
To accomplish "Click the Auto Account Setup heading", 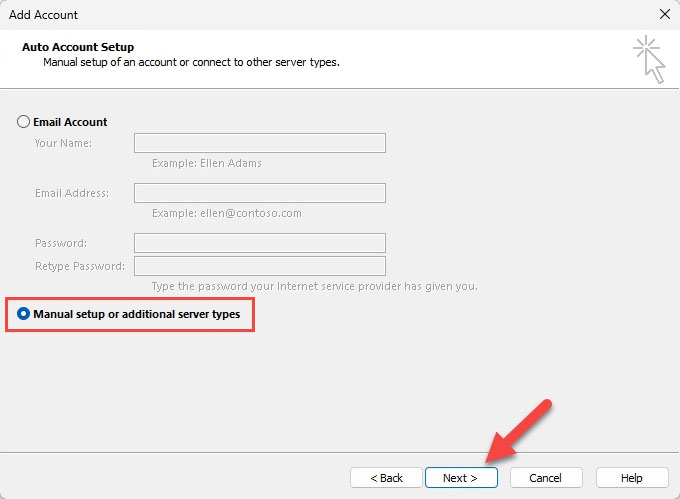I will [x=78, y=47].
